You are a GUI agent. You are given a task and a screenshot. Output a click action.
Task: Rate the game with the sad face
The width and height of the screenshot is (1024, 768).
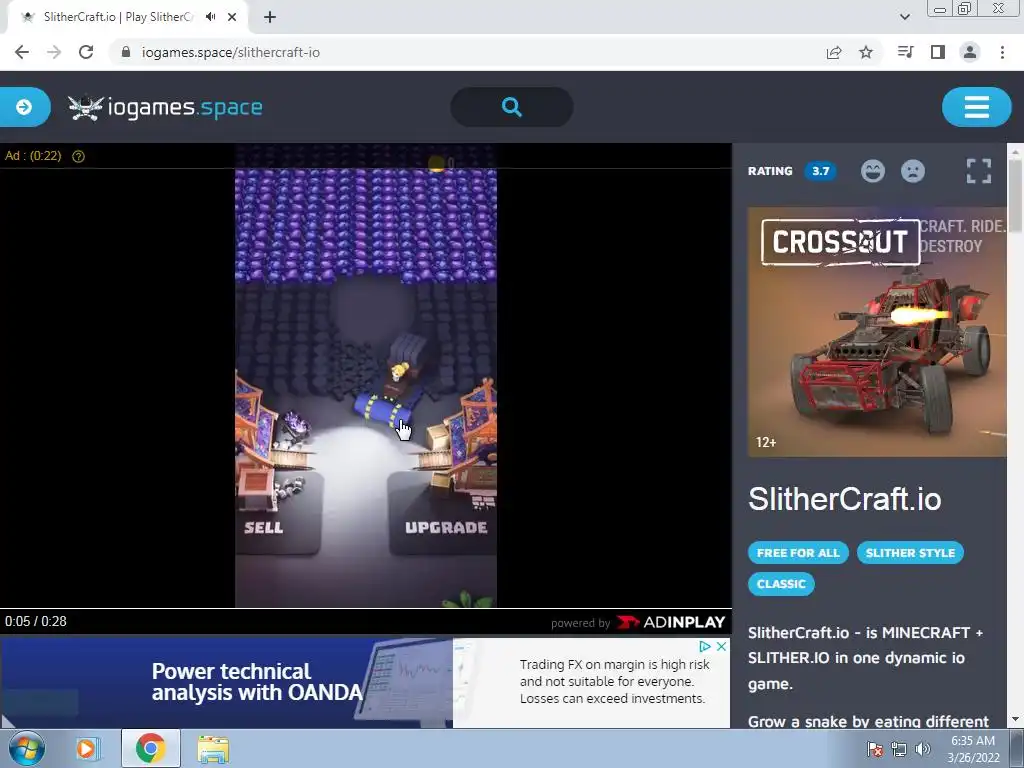pyautogui.click(x=913, y=171)
